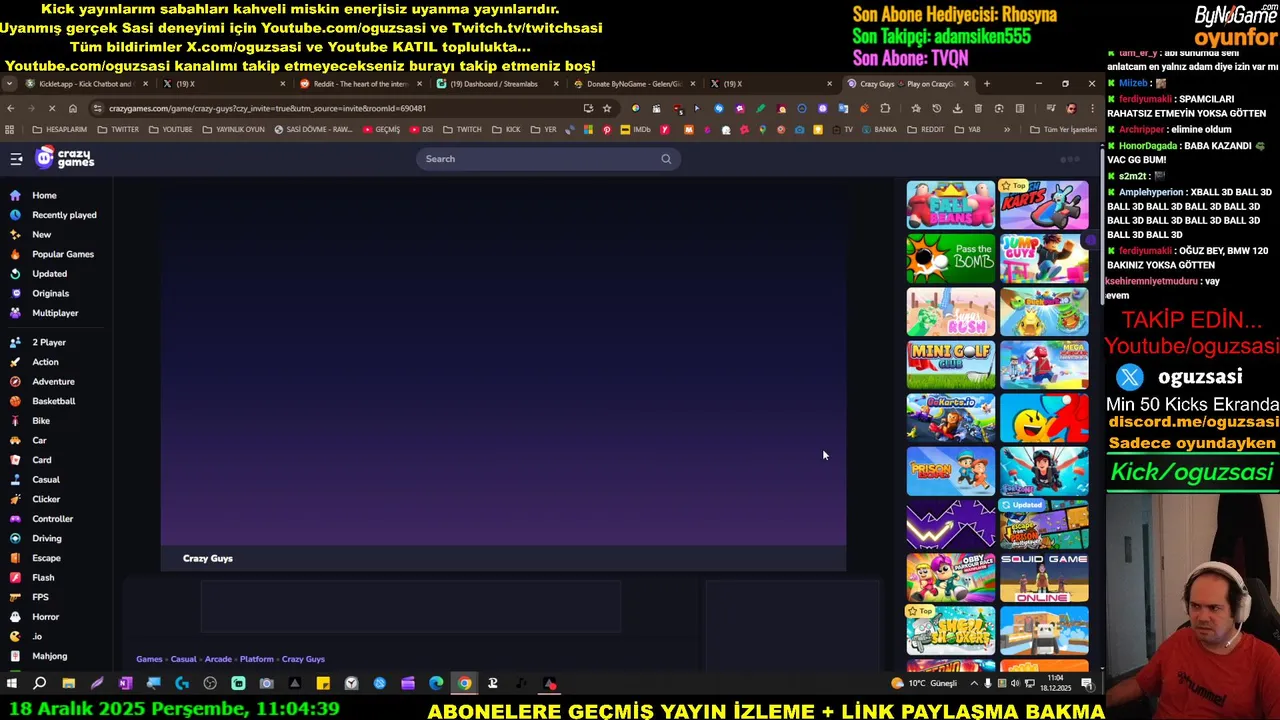Switch to Kicklet.app browser tab

[x=85, y=84]
